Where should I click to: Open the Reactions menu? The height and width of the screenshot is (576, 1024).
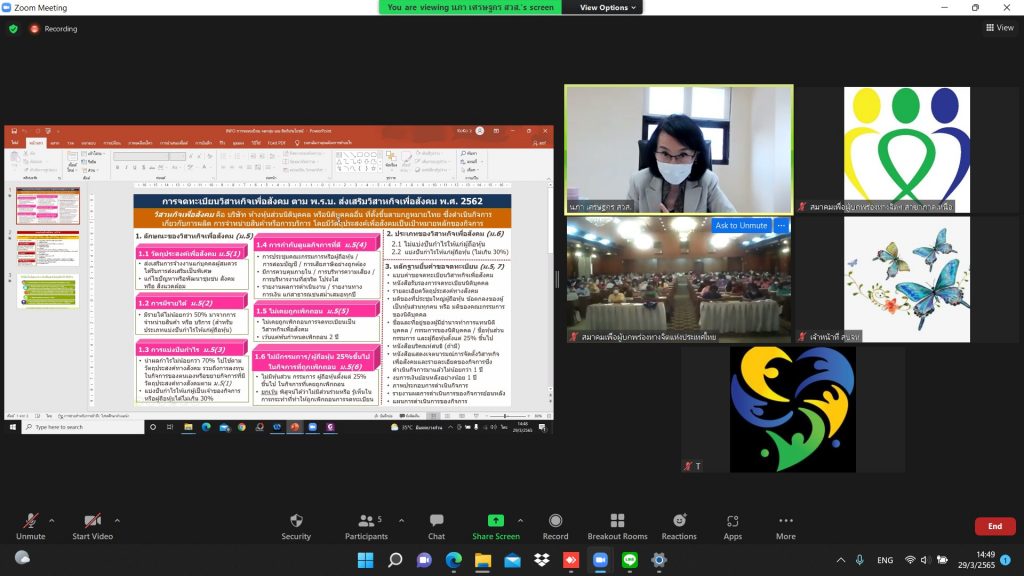pyautogui.click(x=679, y=521)
